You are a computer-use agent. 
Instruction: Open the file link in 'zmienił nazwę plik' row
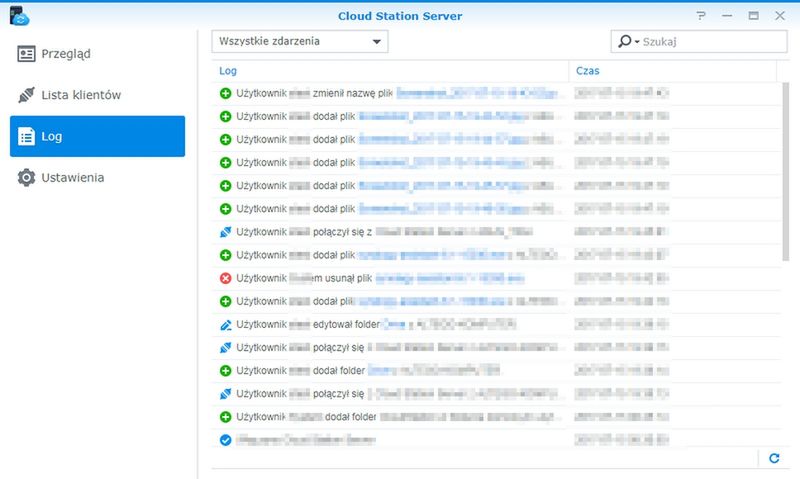(479, 93)
